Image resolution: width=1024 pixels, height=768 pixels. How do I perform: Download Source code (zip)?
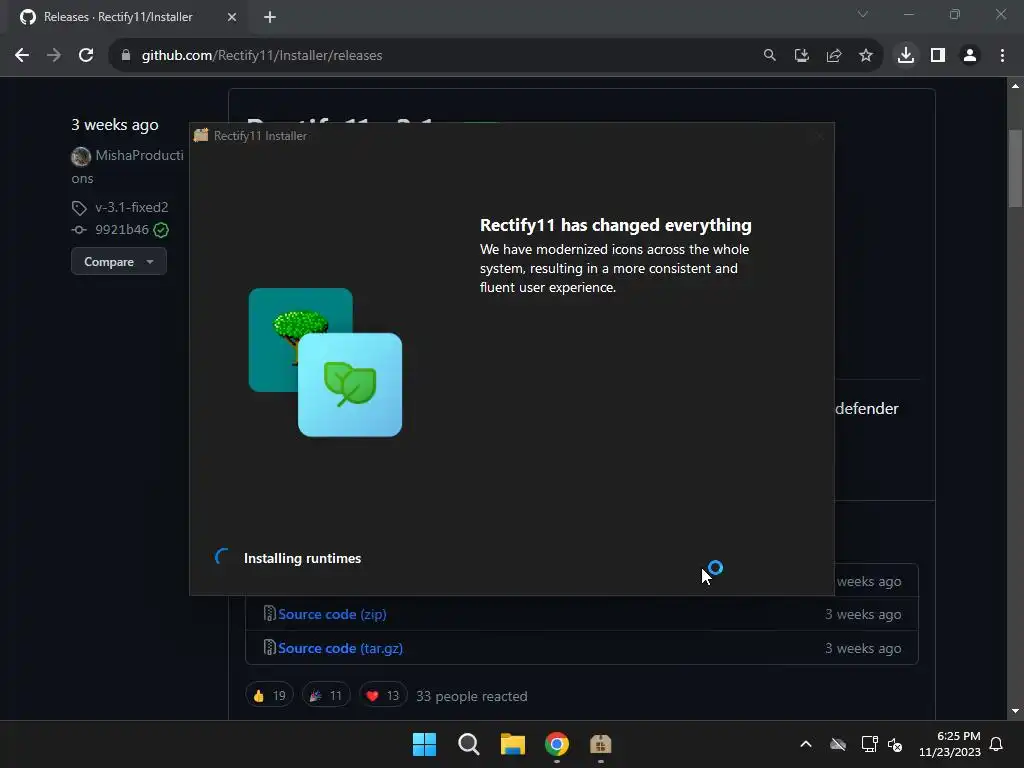(x=332, y=614)
